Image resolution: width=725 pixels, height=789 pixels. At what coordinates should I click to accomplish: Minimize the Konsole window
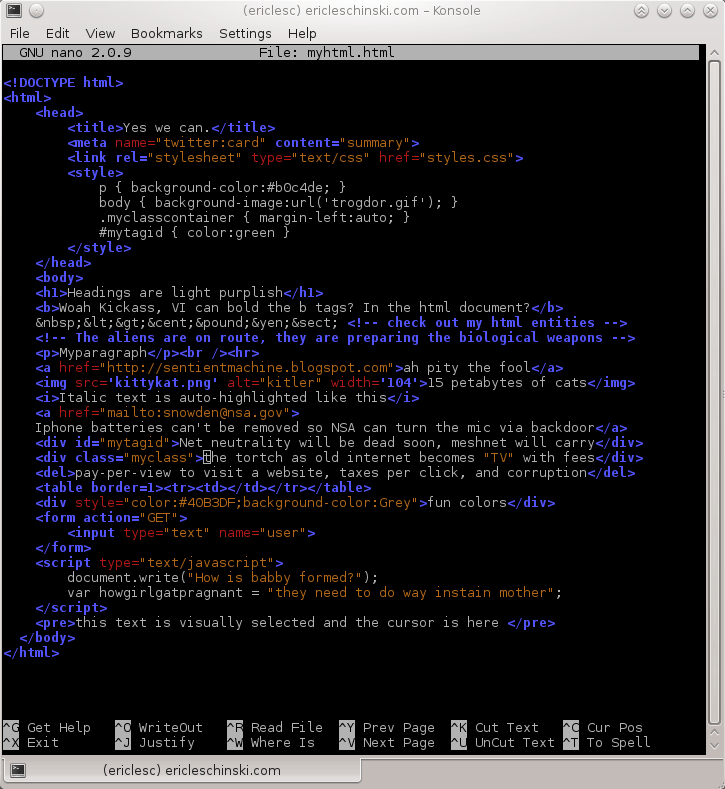(x=664, y=11)
